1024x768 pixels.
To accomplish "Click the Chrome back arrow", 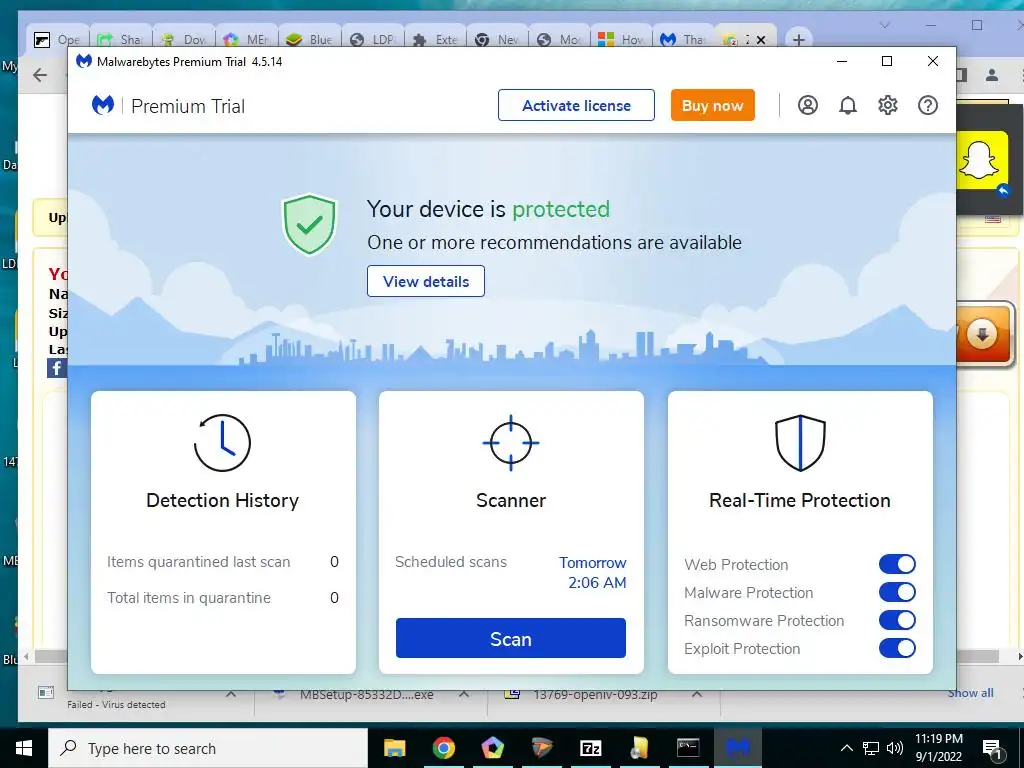I will [x=40, y=75].
